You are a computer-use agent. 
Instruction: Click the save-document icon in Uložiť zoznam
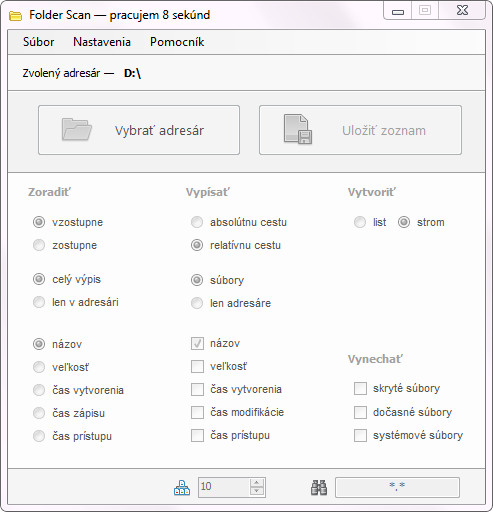click(x=298, y=129)
